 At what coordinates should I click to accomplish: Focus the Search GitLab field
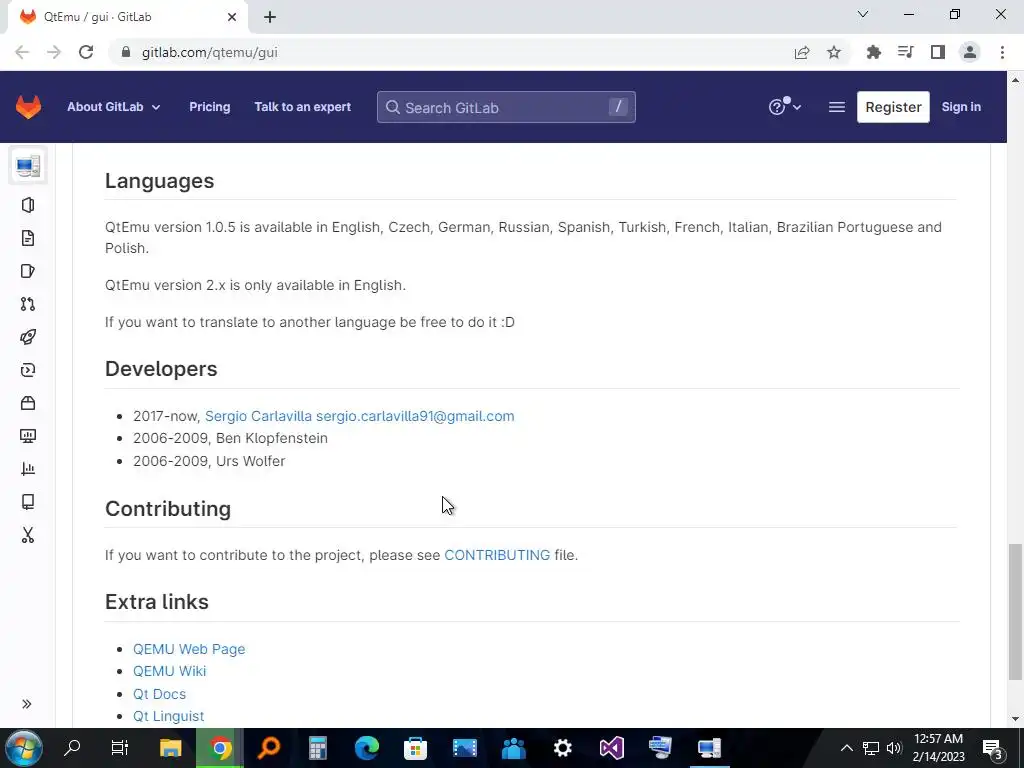(x=506, y=107)
